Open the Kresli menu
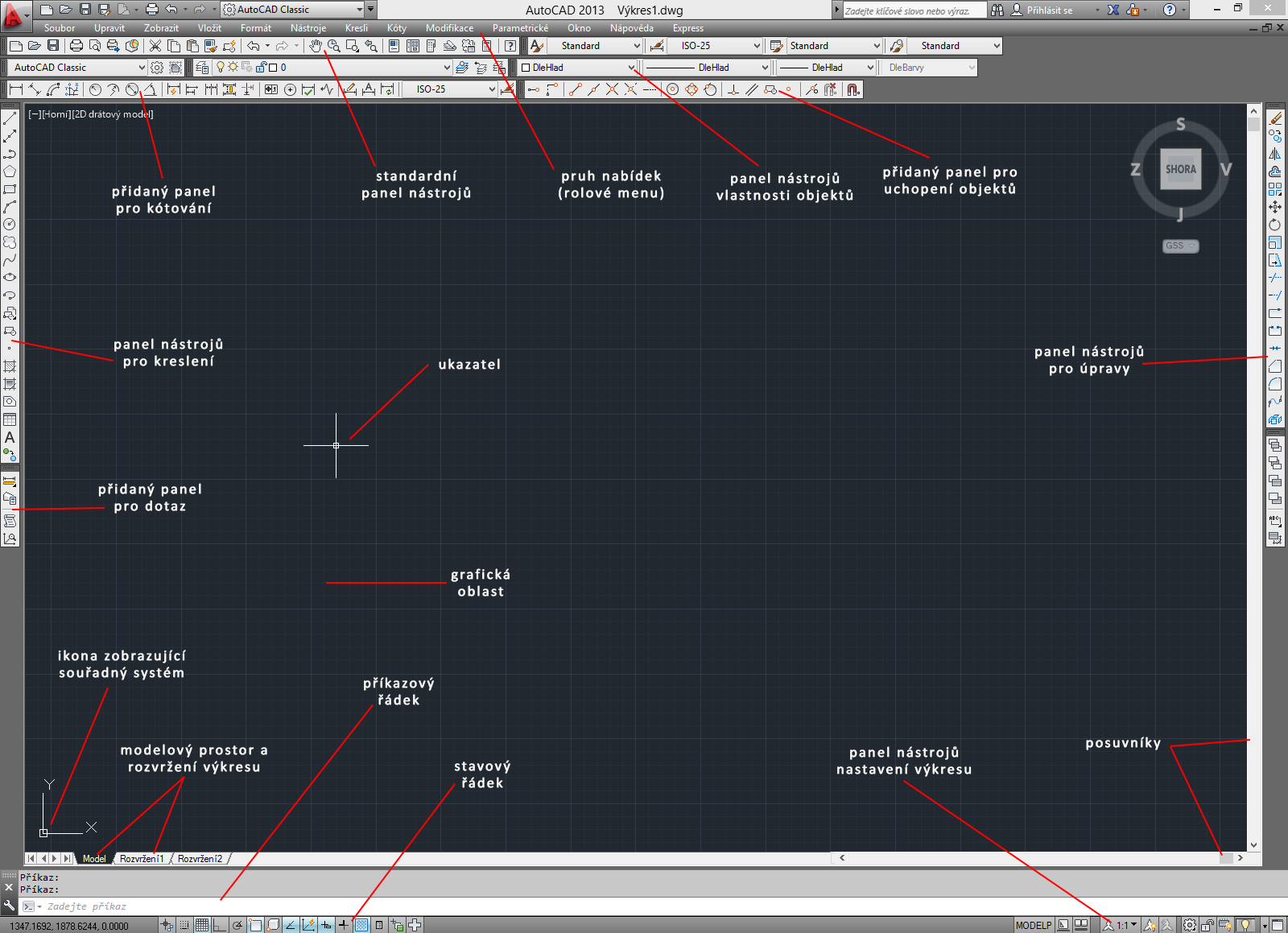Viewport: 1288px width, 933px height. (357, 28)
